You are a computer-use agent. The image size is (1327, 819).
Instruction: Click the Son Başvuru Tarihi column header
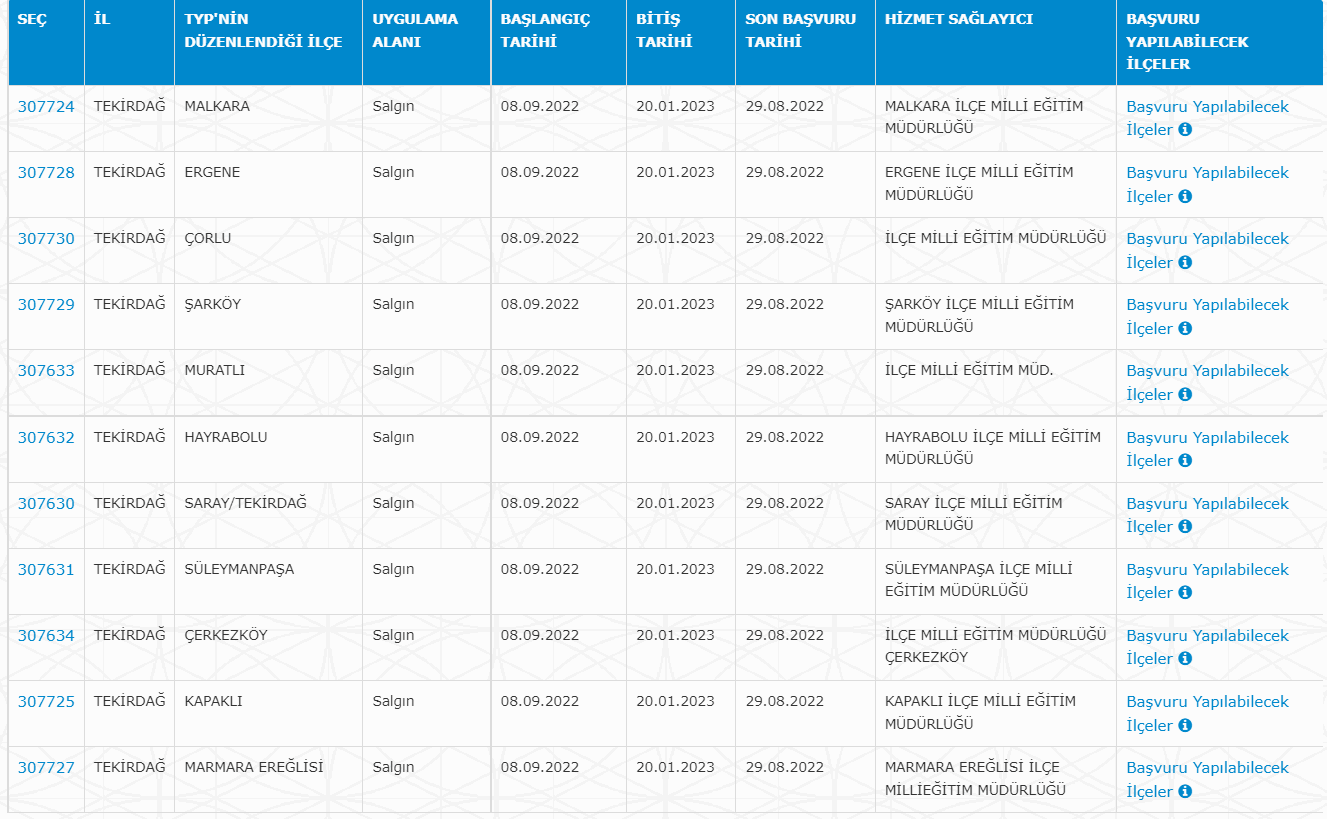(800, 30)
